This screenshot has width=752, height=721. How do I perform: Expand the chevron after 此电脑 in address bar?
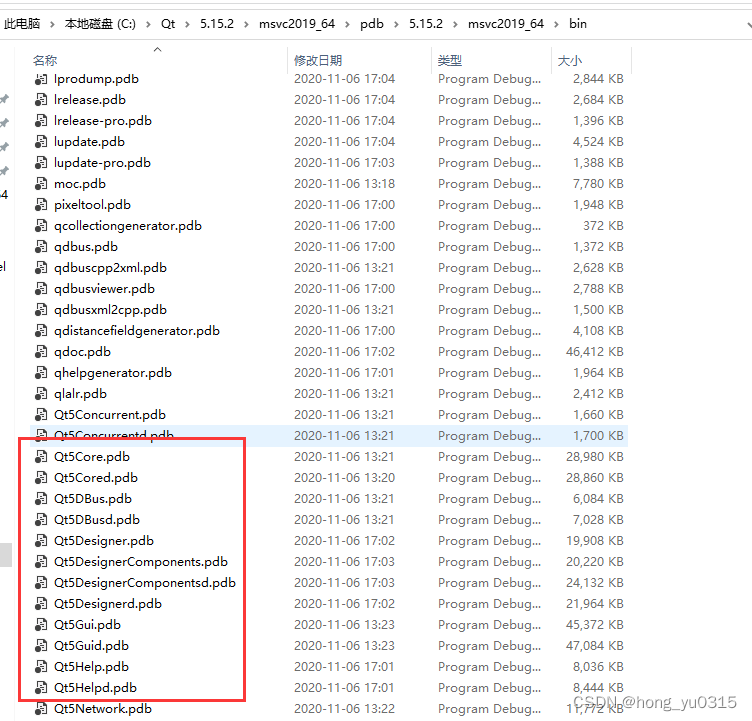pos(52,24)
